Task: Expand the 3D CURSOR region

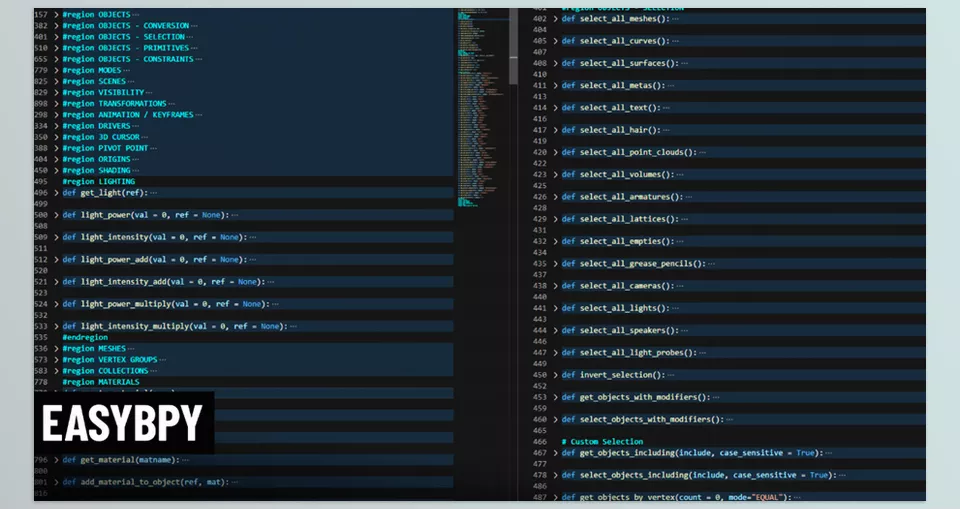Action: pos(56,137)
